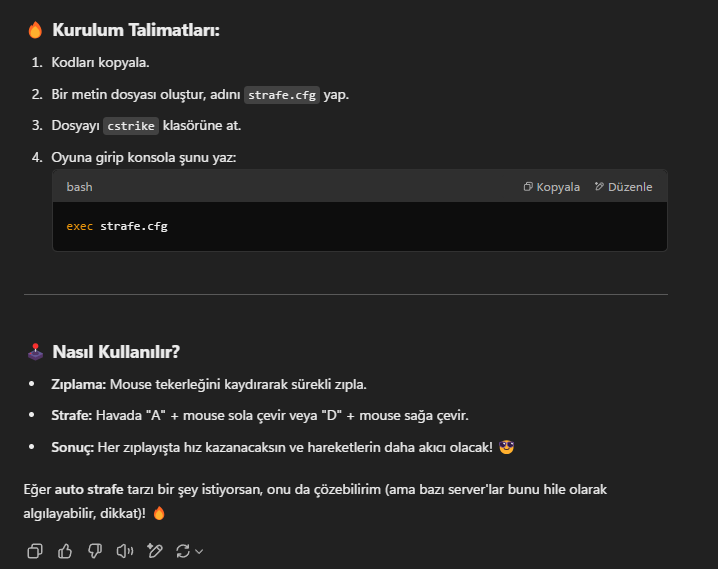Give the response a thumbs up
The height and width of the screenshot is (569, 718).
65,551
